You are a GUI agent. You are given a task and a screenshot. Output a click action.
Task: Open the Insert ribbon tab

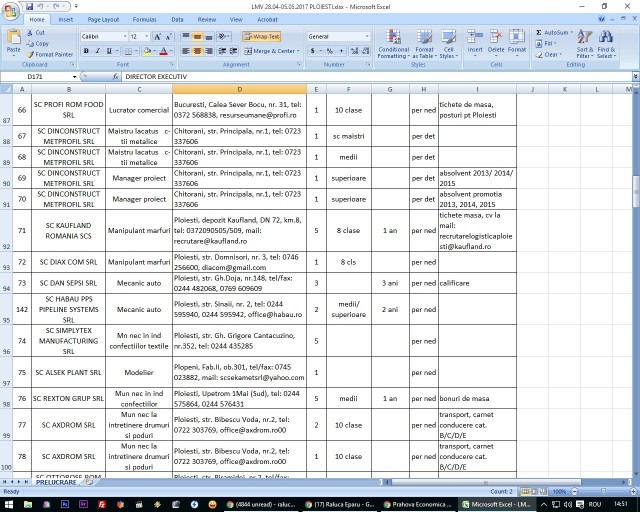click(x=65, y=19)
